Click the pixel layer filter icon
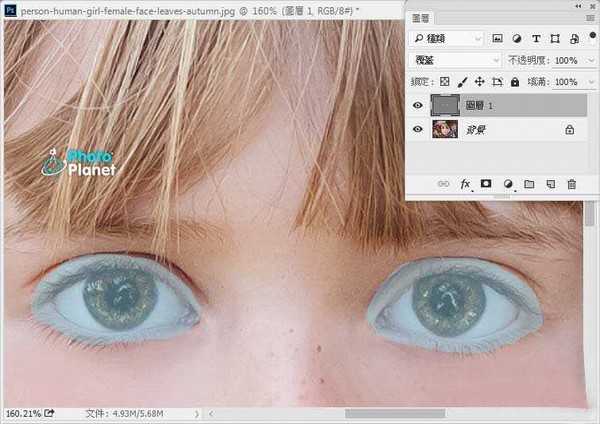 (497, 38)
